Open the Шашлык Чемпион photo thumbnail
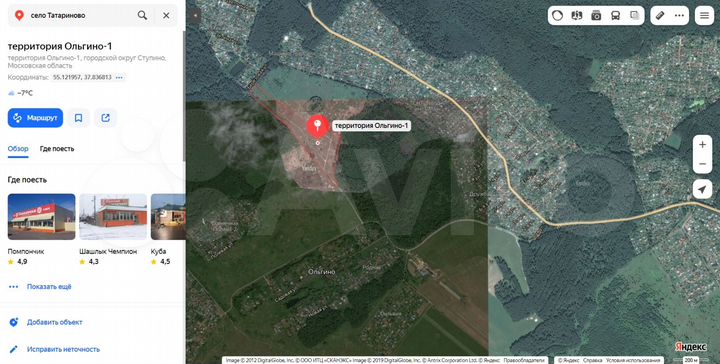 (113, 217)
